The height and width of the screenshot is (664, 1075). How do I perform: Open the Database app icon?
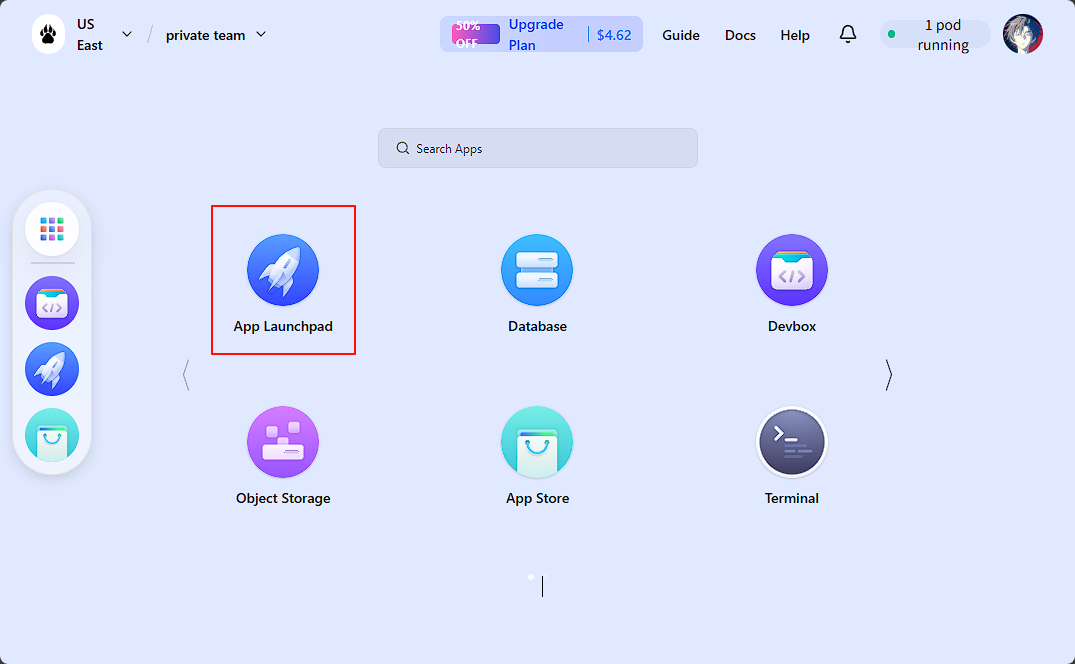pyautogui.click(x=537, y=270)
